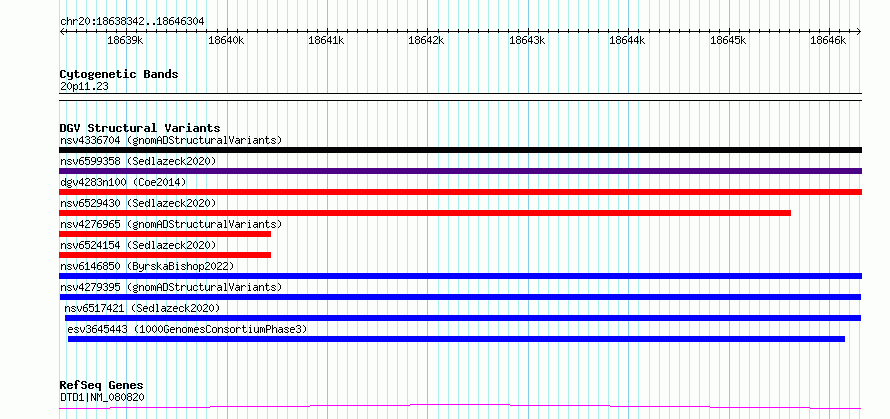
Task: Click the 18639k ruler position
Action: pos(125,40)
